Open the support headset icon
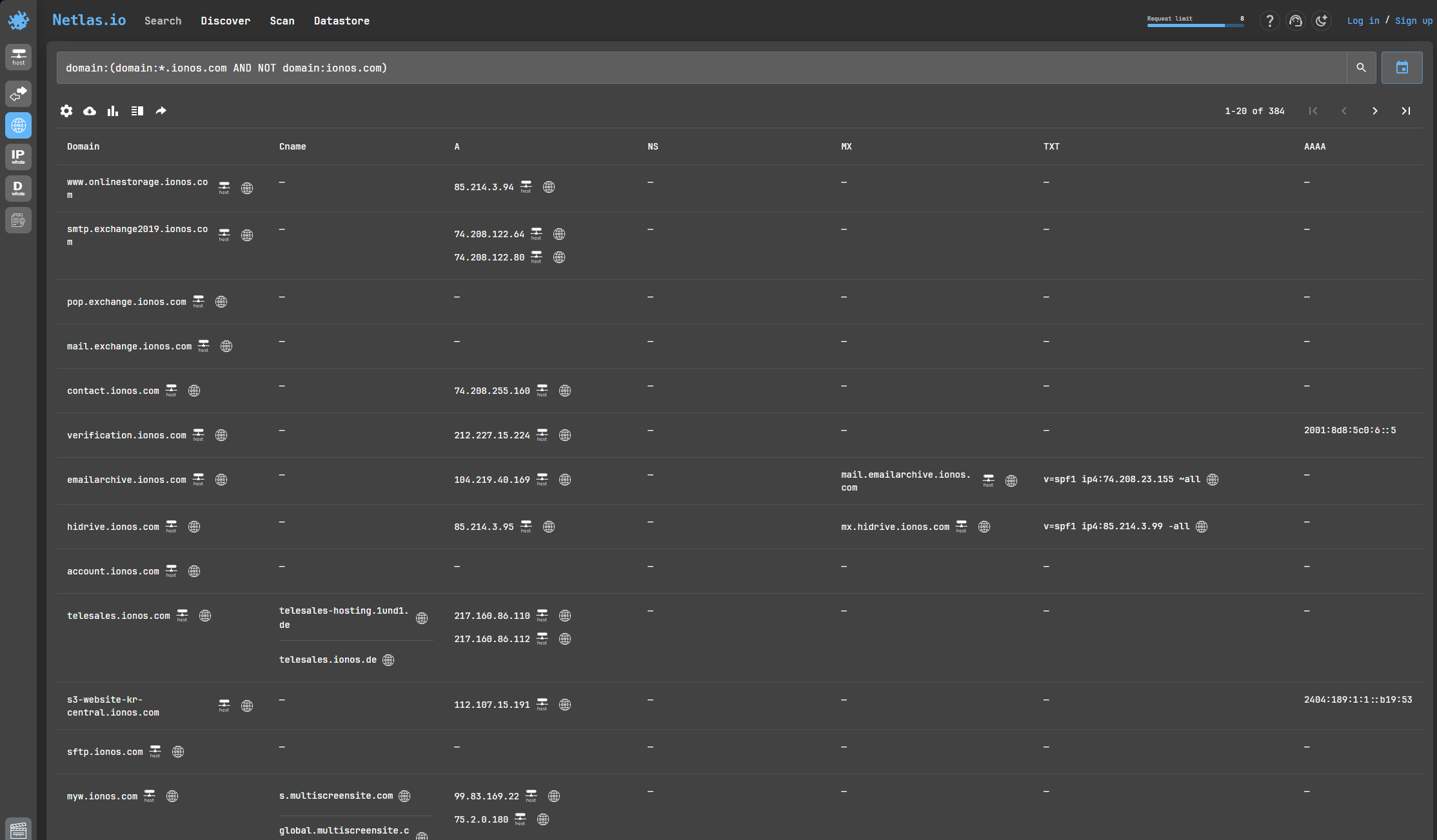This screenshot has width=1437, height=840. 1295,21
